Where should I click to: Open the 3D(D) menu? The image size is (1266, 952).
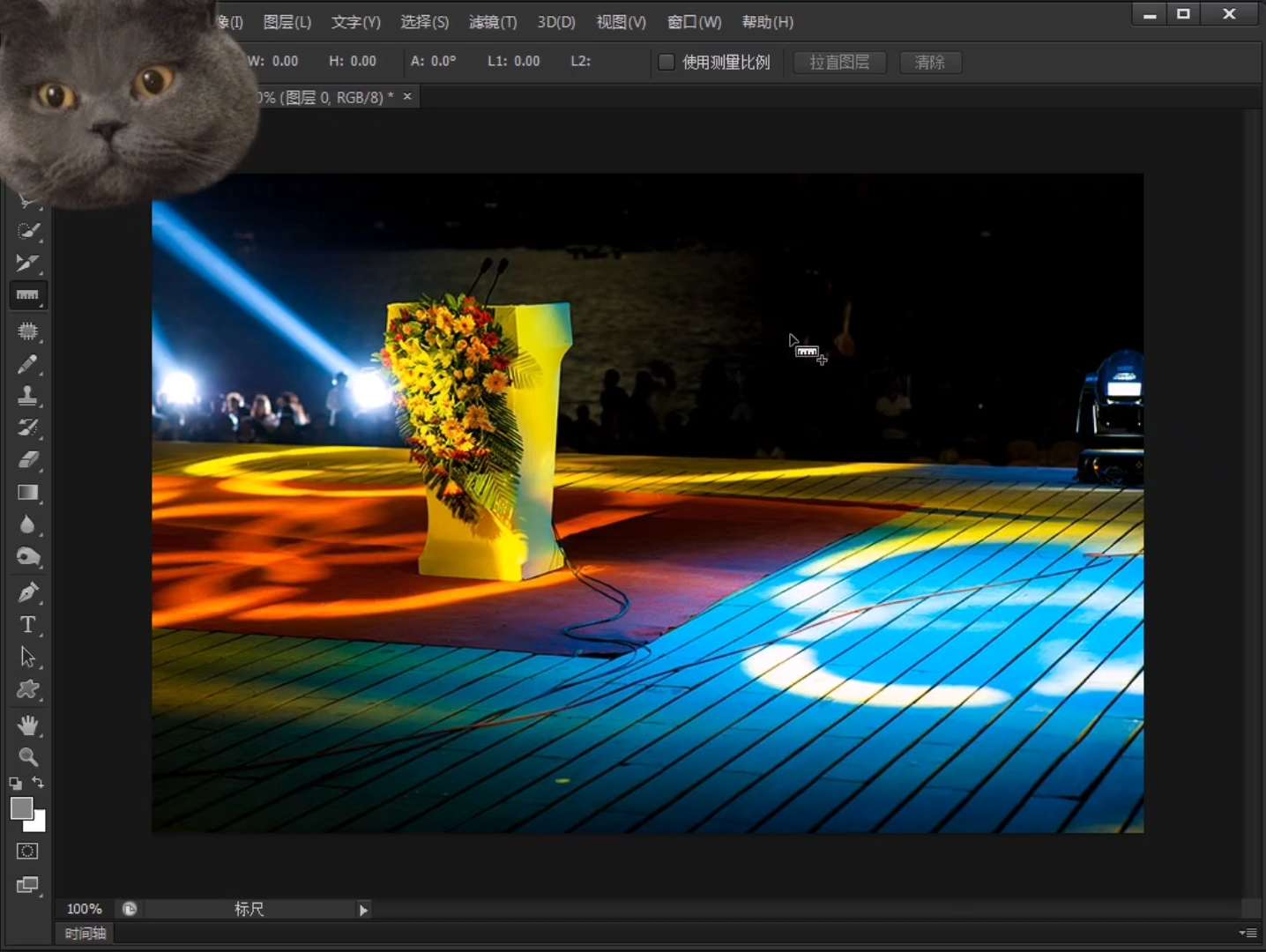556,22
